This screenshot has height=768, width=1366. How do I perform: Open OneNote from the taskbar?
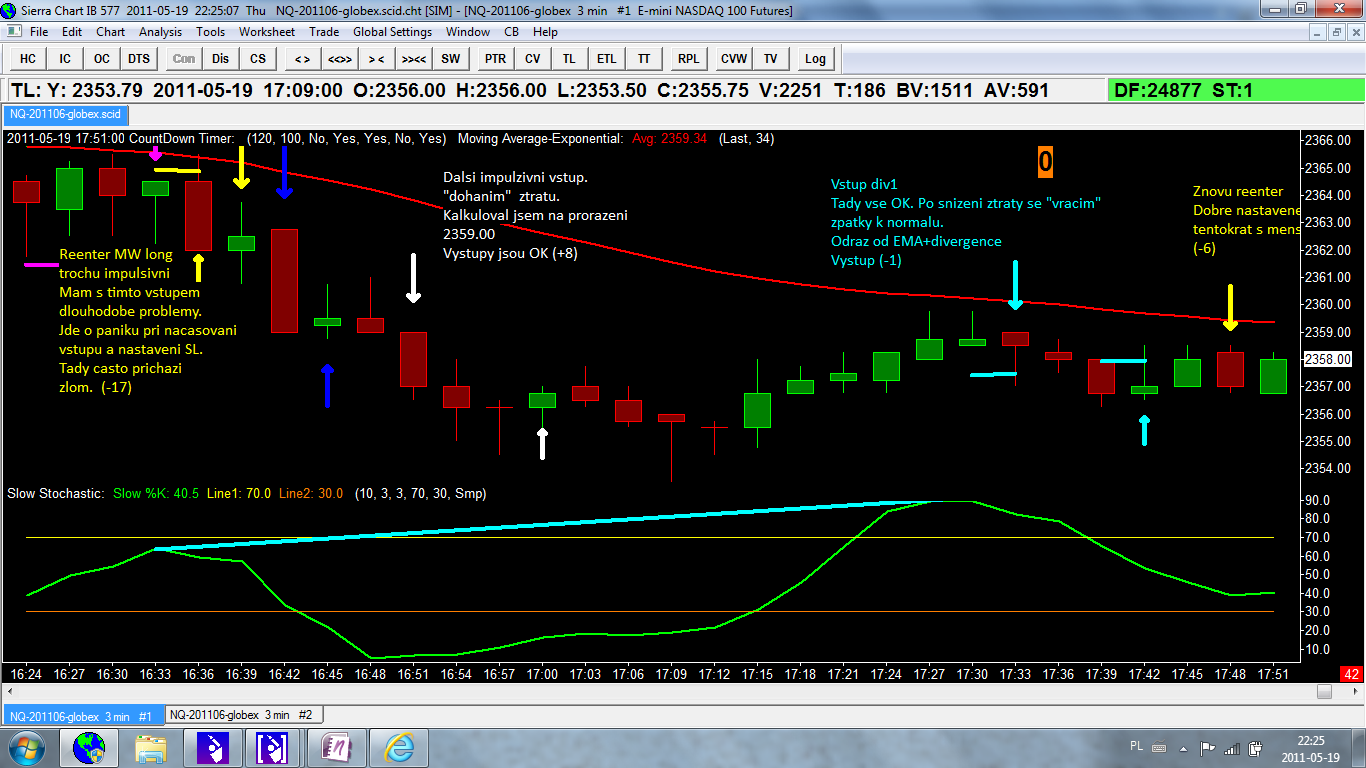point(337,747)
